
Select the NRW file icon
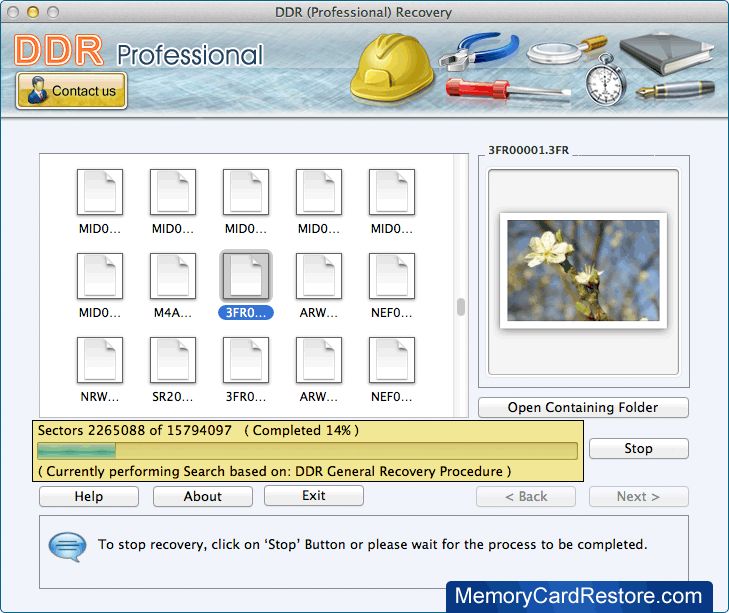[100, 360]
